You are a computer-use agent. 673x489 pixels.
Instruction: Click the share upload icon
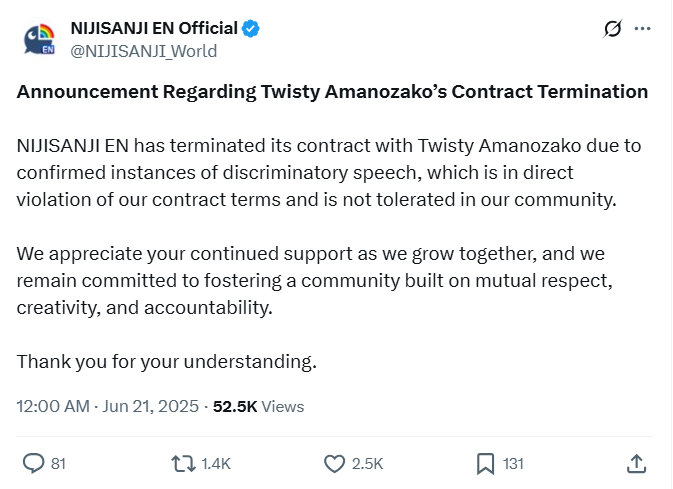click(637, 464)
